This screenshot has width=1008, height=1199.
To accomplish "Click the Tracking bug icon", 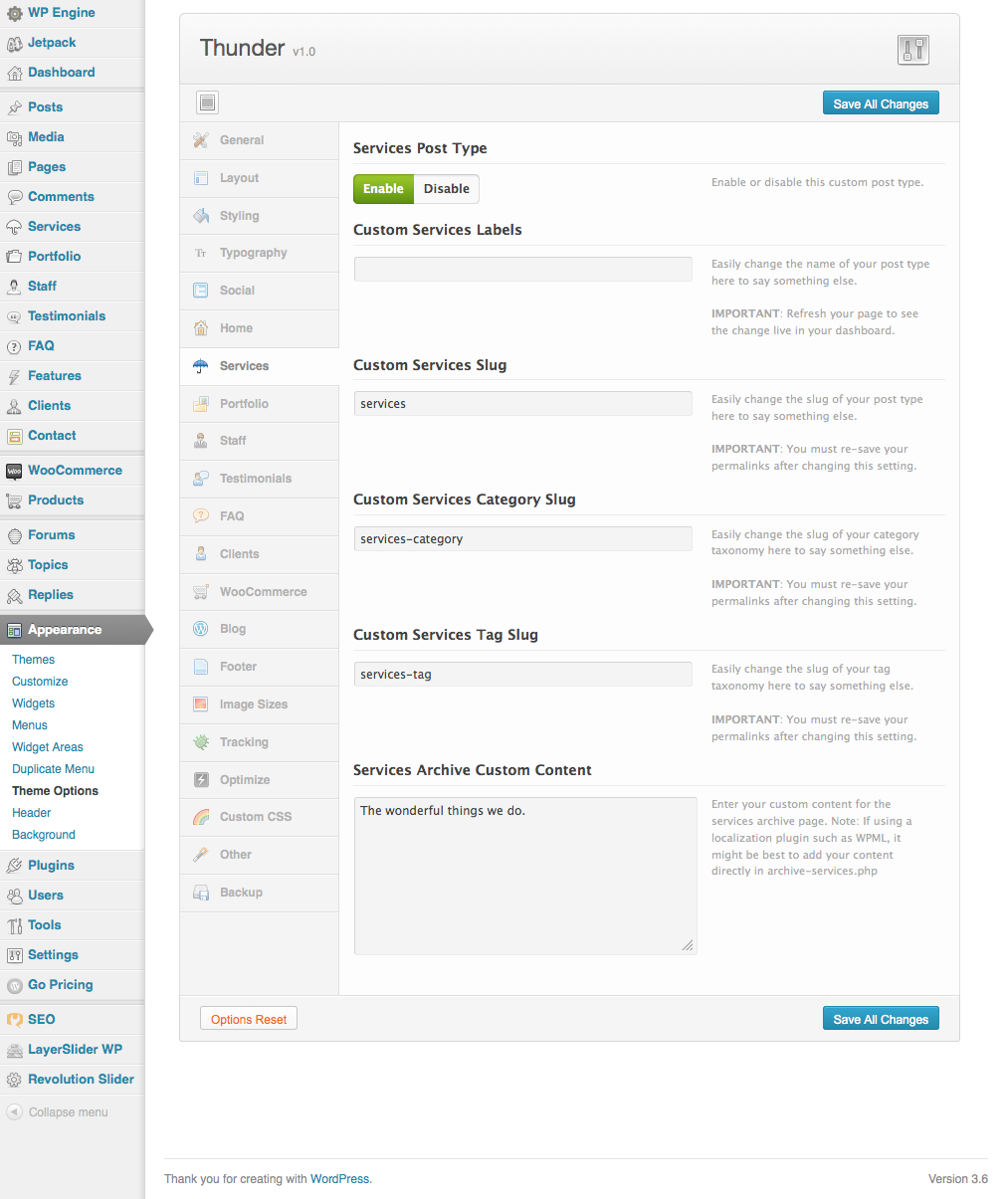I will [201, 742].
